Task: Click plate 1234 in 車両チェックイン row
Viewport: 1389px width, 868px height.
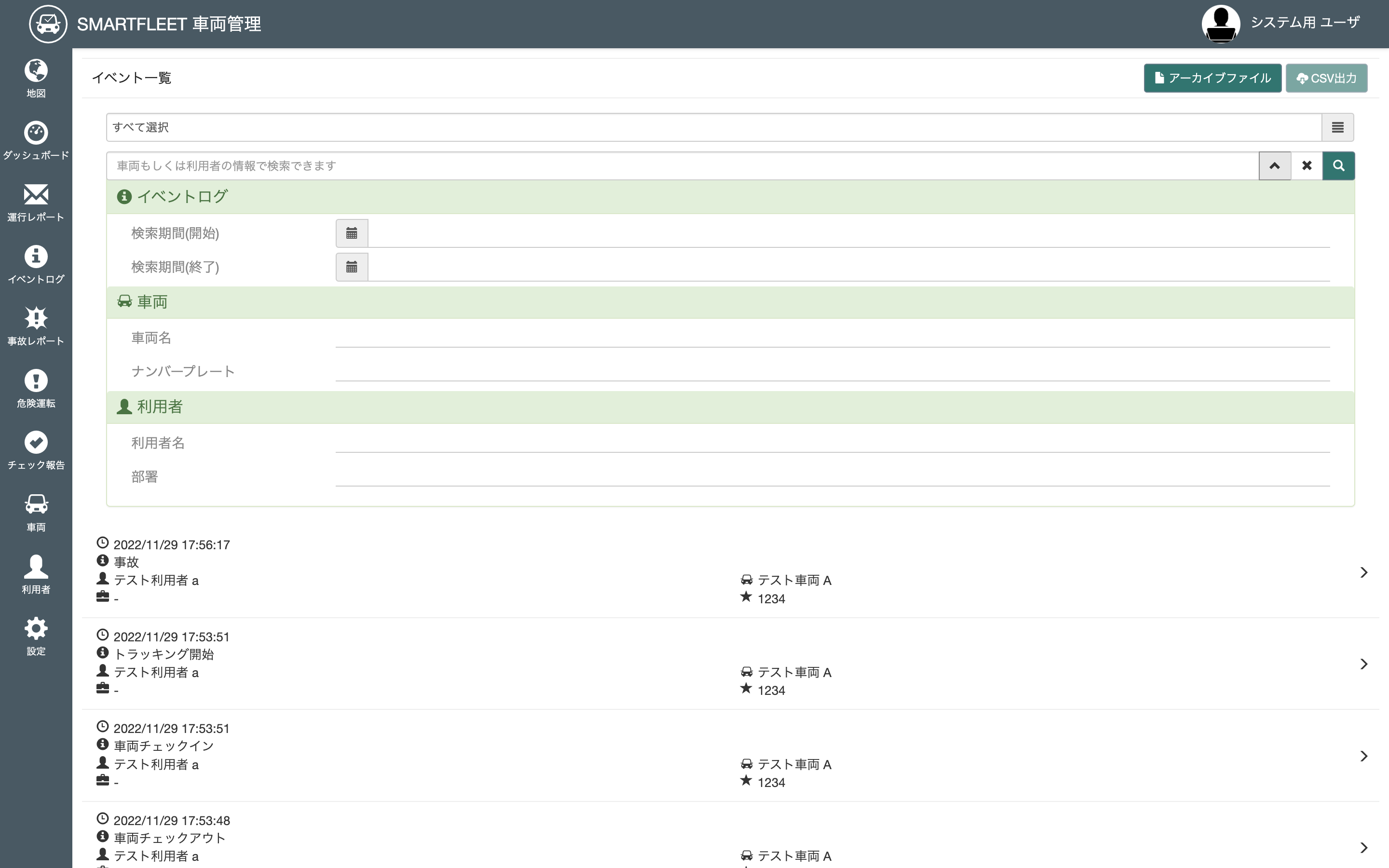Action: coord(771,783)
